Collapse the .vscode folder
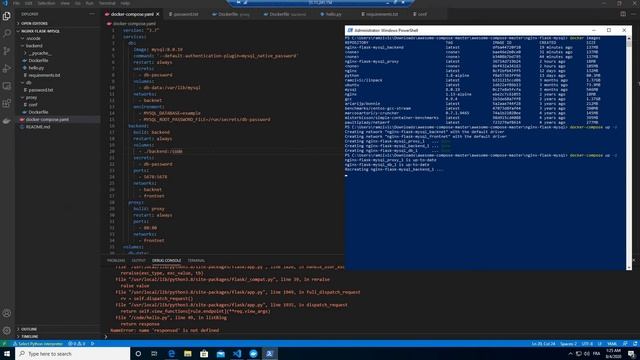Viewport: 640px width, 360px height. tap(33, 38)
